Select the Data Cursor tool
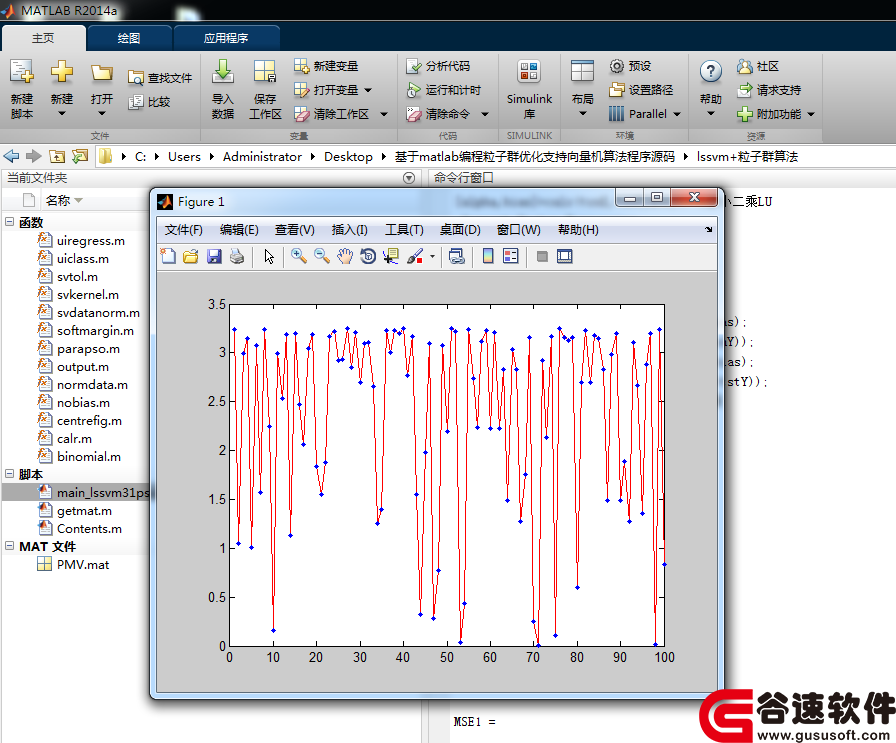 coord(391,256)
